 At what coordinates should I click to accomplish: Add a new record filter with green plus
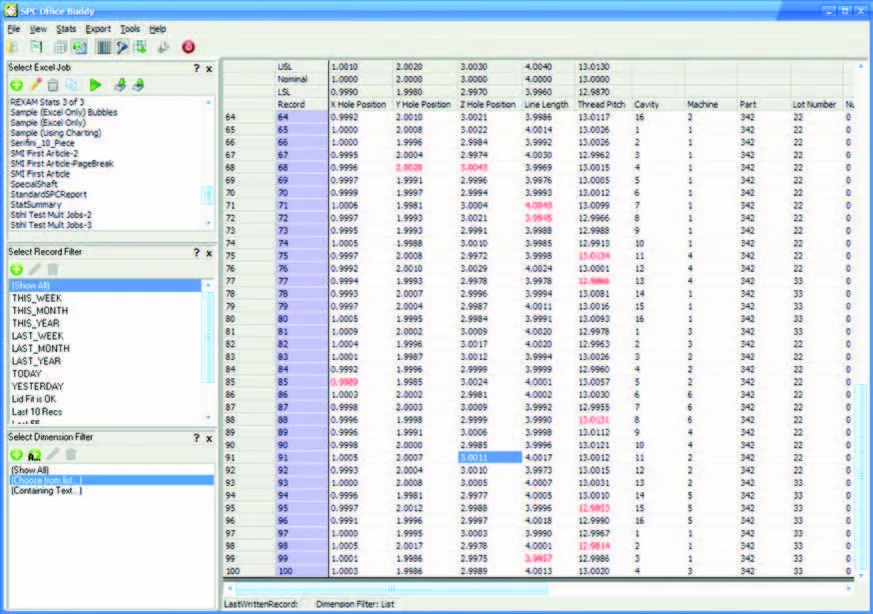(x=17, y=269)
